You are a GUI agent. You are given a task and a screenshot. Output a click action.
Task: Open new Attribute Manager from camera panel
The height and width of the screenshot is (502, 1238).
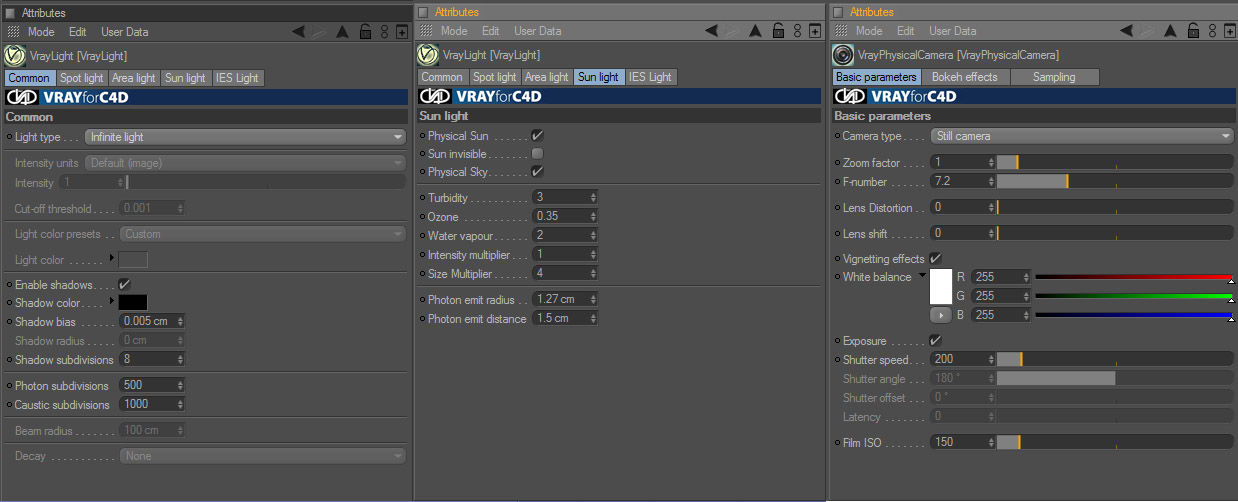pos(1230,32)
